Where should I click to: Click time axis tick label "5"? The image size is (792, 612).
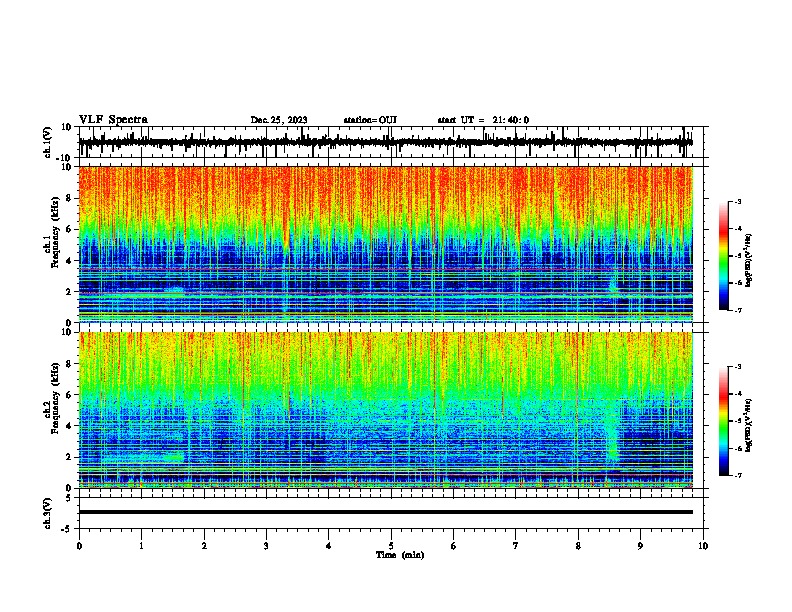coord(391,546)
